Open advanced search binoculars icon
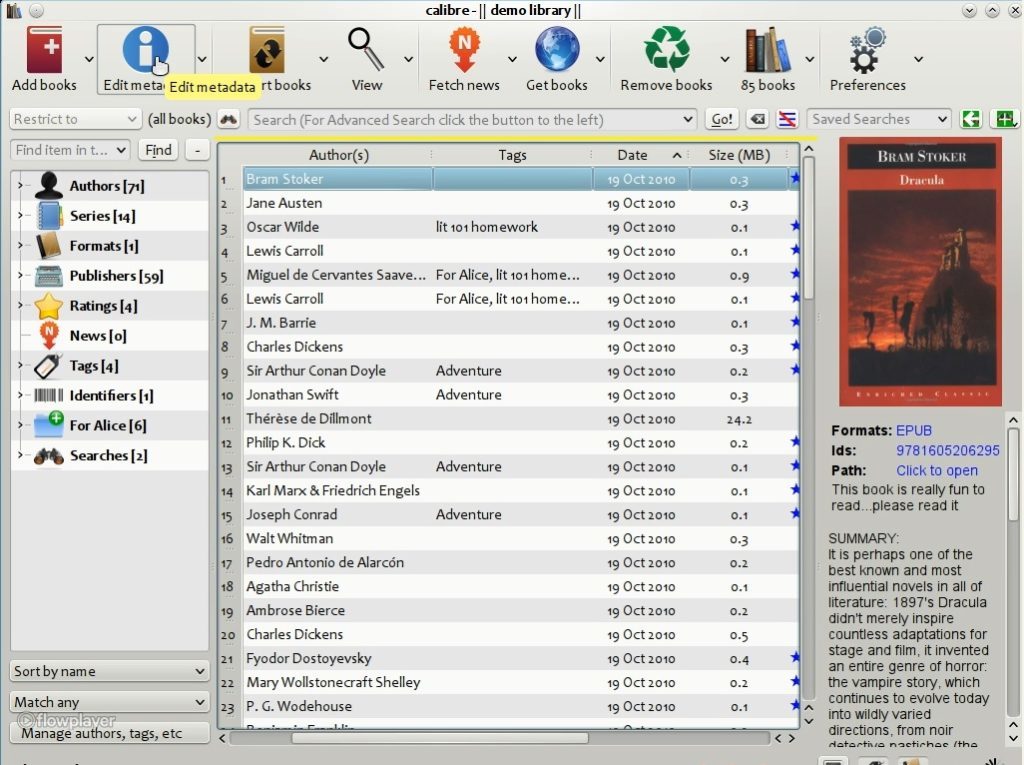The width and height of the screenshot is (1024, 765). click(x=229, y=119)
